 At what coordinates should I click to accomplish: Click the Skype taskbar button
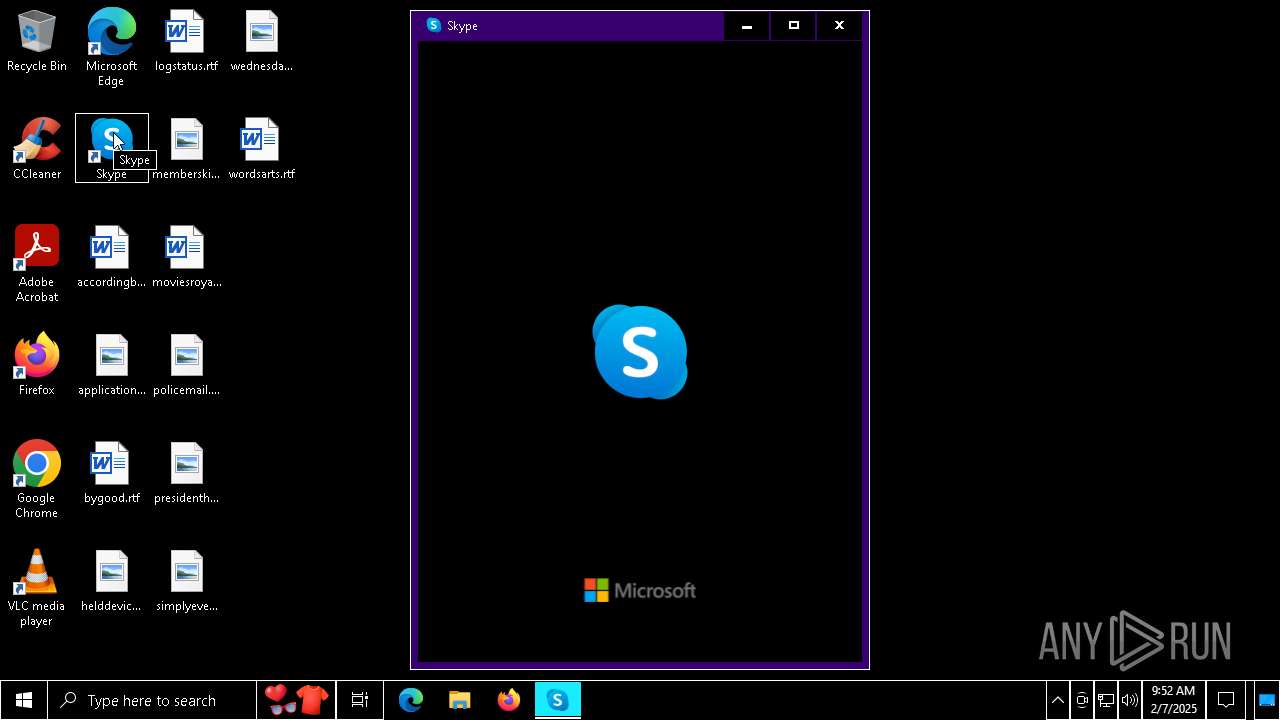tap(558, 700)
